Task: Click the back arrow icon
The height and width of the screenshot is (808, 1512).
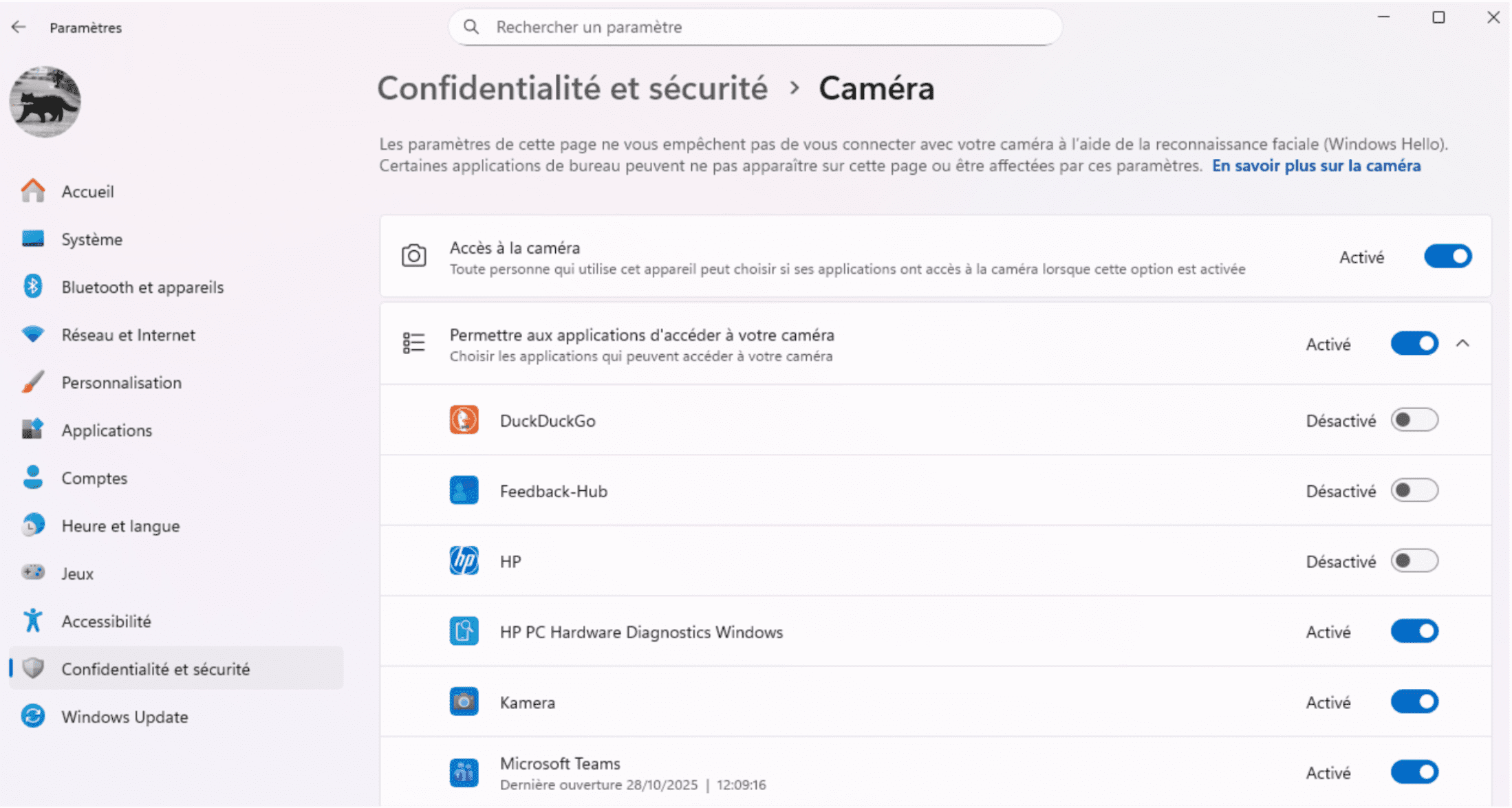Action: coord(19,28)
